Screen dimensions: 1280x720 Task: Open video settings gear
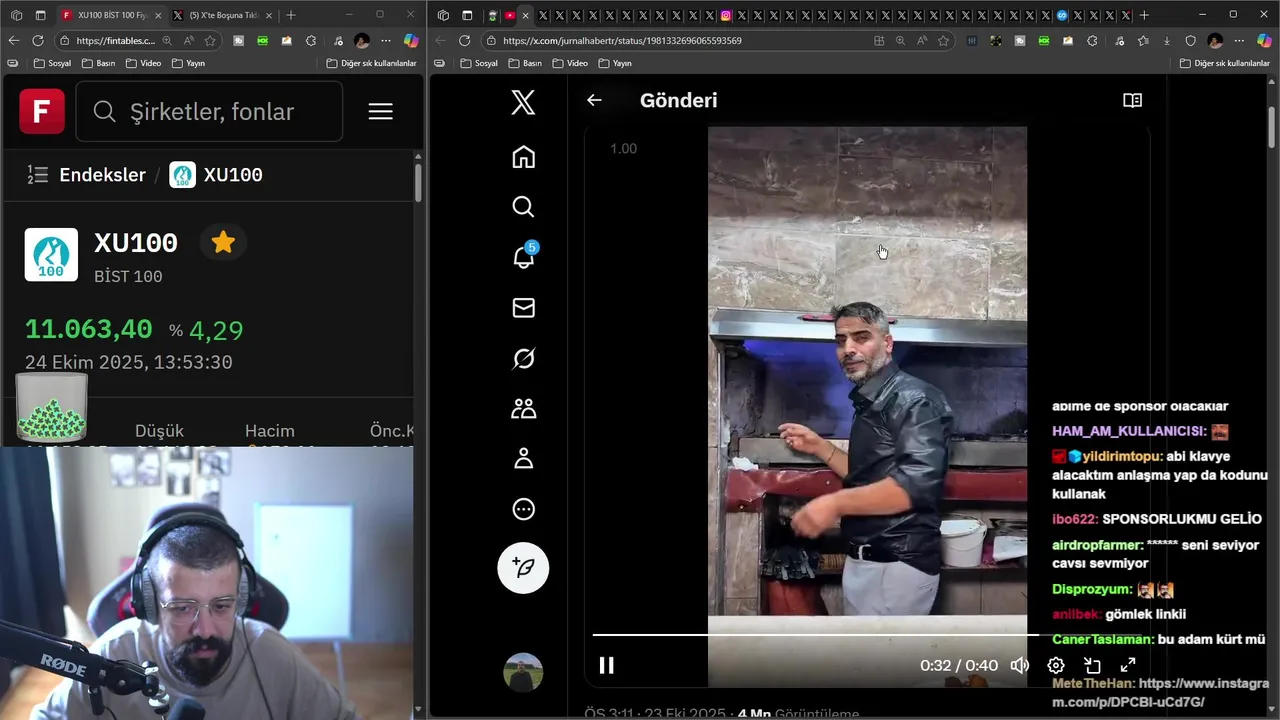1056,665
